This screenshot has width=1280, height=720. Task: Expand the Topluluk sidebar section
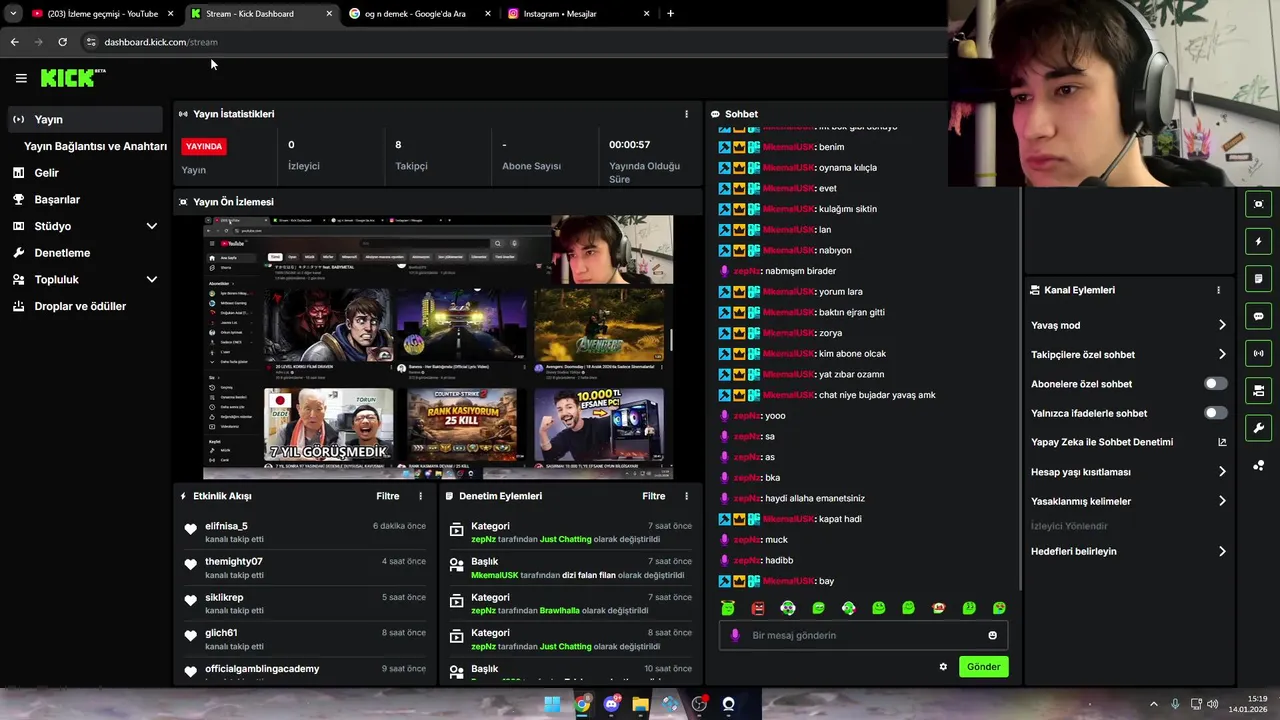151,280
